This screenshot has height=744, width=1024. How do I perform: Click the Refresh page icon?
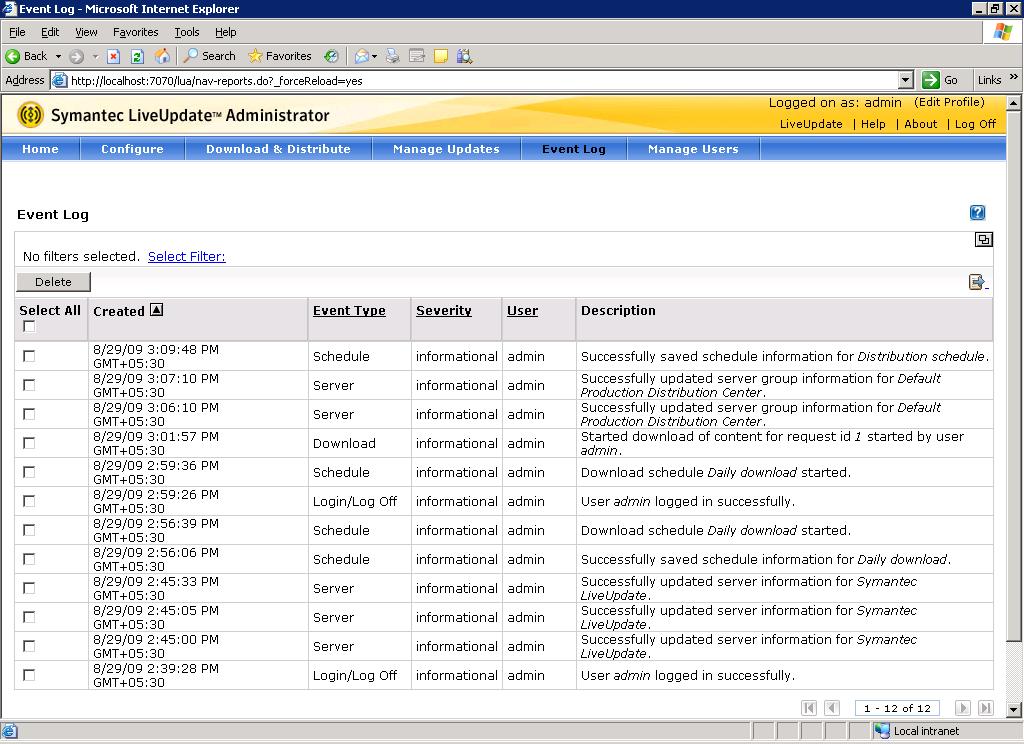(137, 56)
